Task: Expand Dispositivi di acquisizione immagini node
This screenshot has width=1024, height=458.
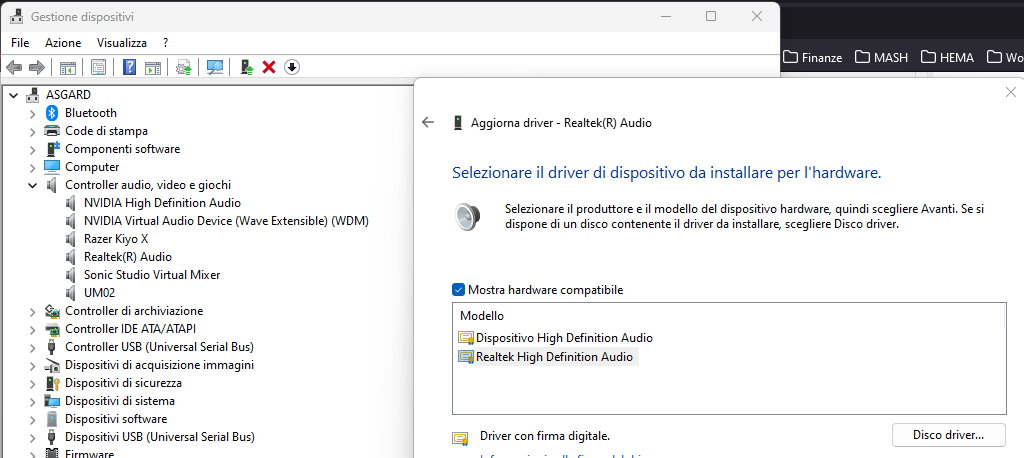Action: click(33, 365)
